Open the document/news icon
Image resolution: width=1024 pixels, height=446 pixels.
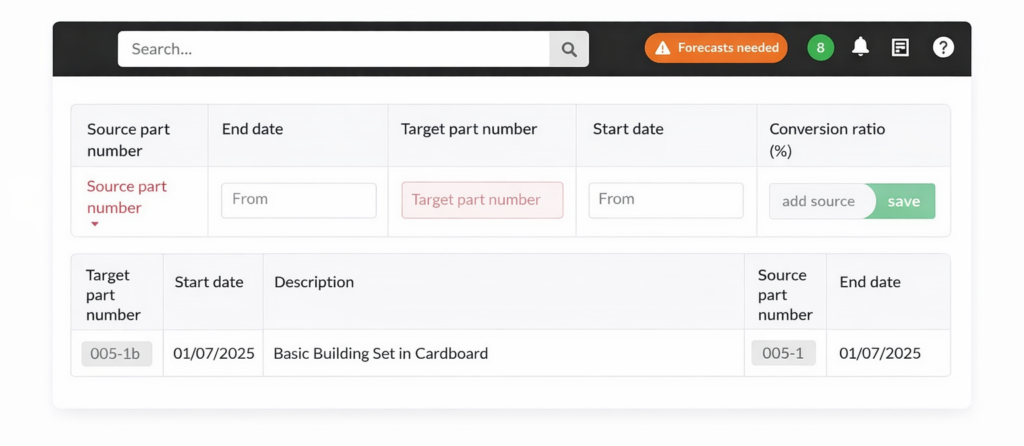[900, 47]
